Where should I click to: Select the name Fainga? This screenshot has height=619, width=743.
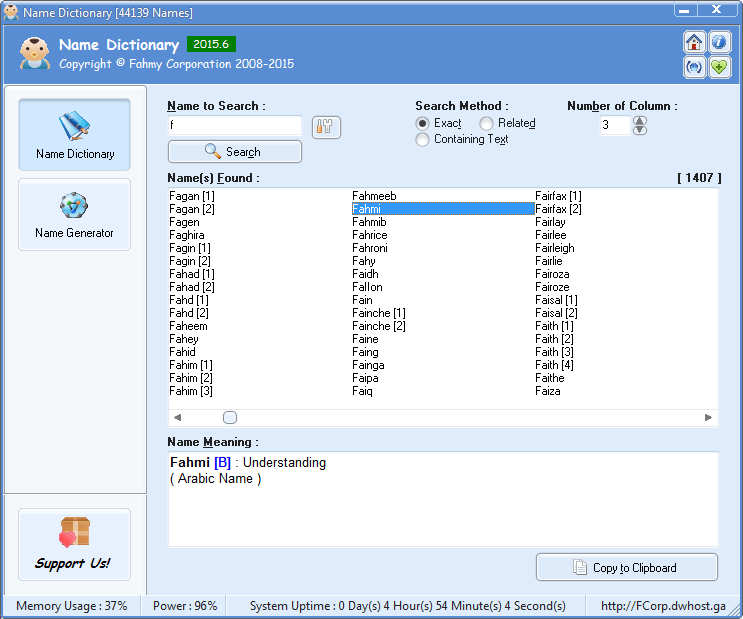pyautogui.click(x=368, y=365)
